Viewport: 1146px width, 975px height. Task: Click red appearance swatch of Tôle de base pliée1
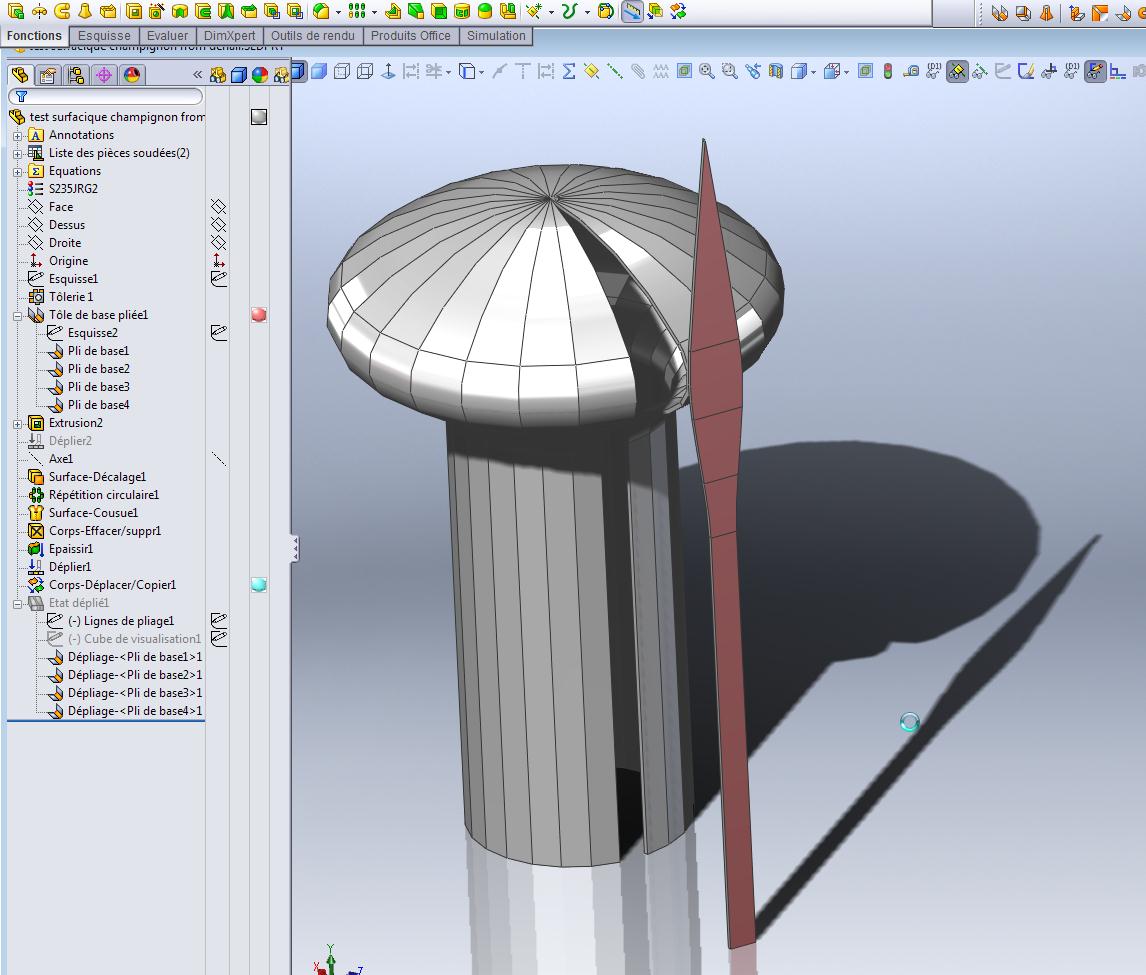[x=259, y=315]
